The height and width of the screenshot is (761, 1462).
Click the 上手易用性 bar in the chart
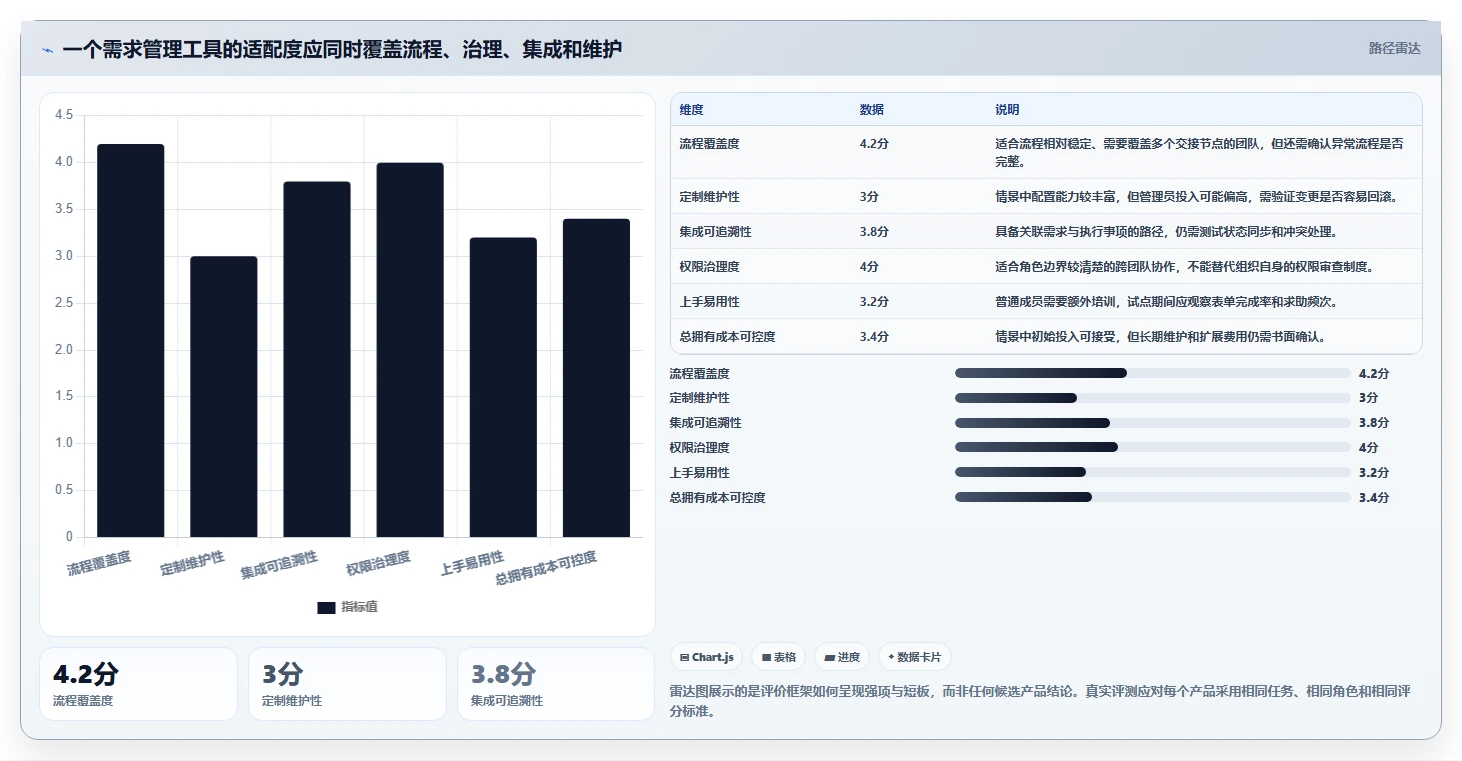coord(503,387)
